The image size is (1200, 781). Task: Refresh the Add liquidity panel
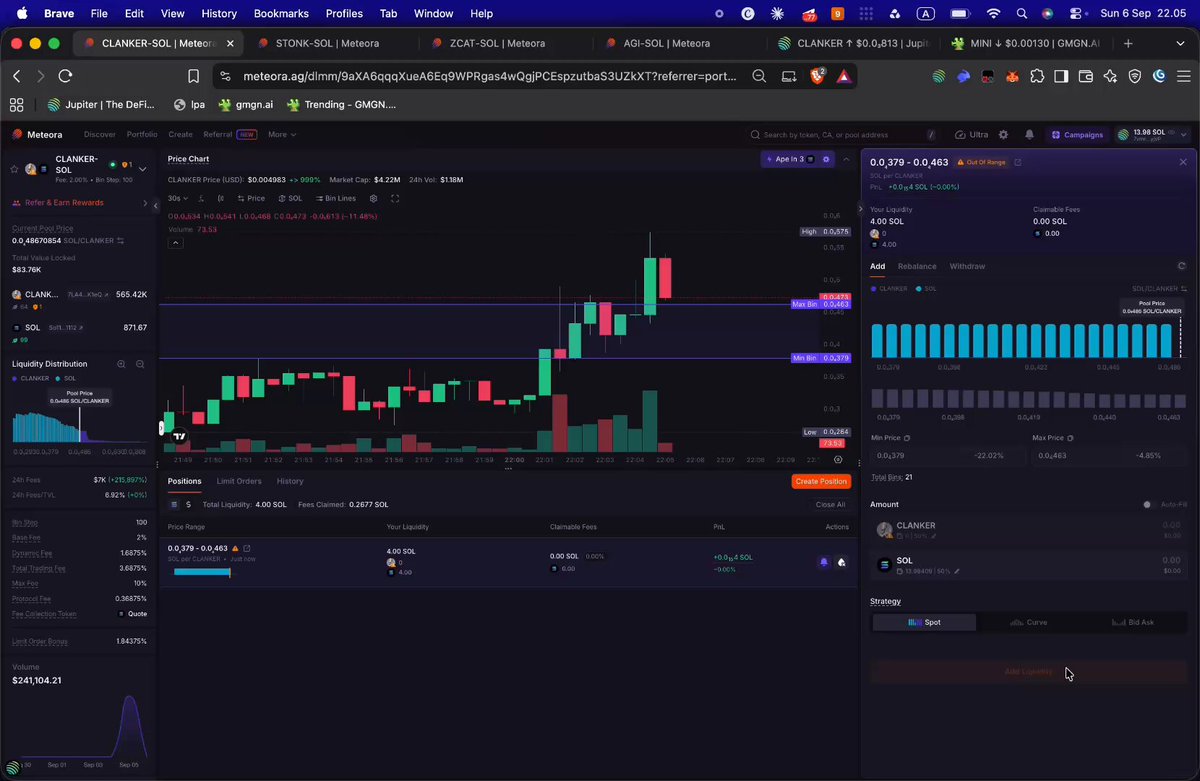[1182, 266]
